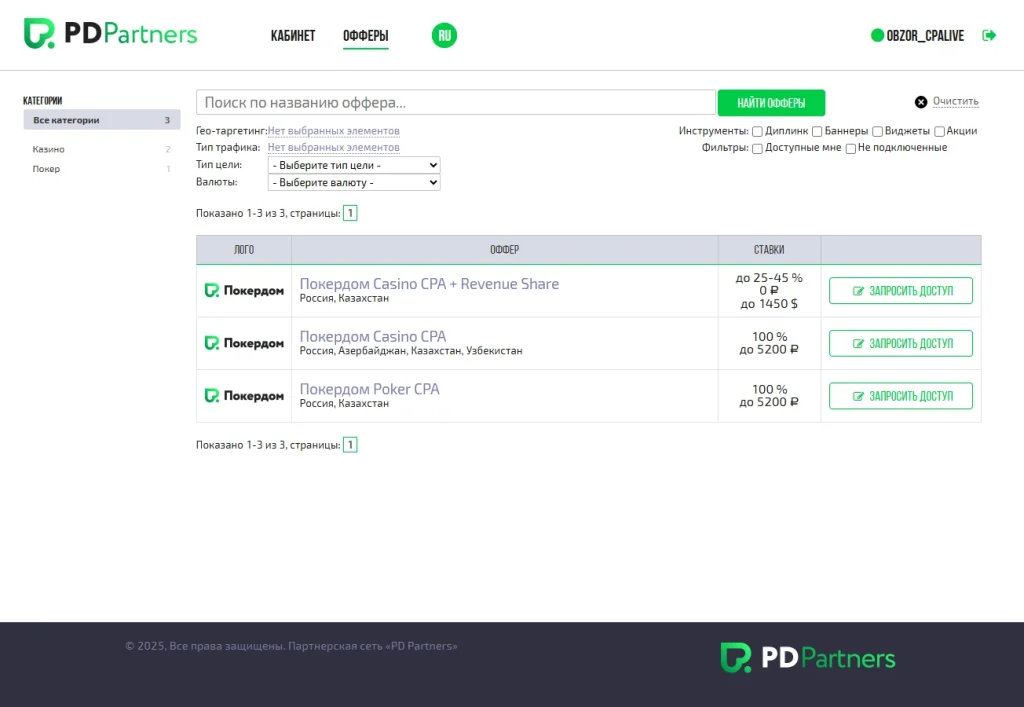Switch language with the RU round icon
Screen dimensions: 1024x707
(444, 35)
